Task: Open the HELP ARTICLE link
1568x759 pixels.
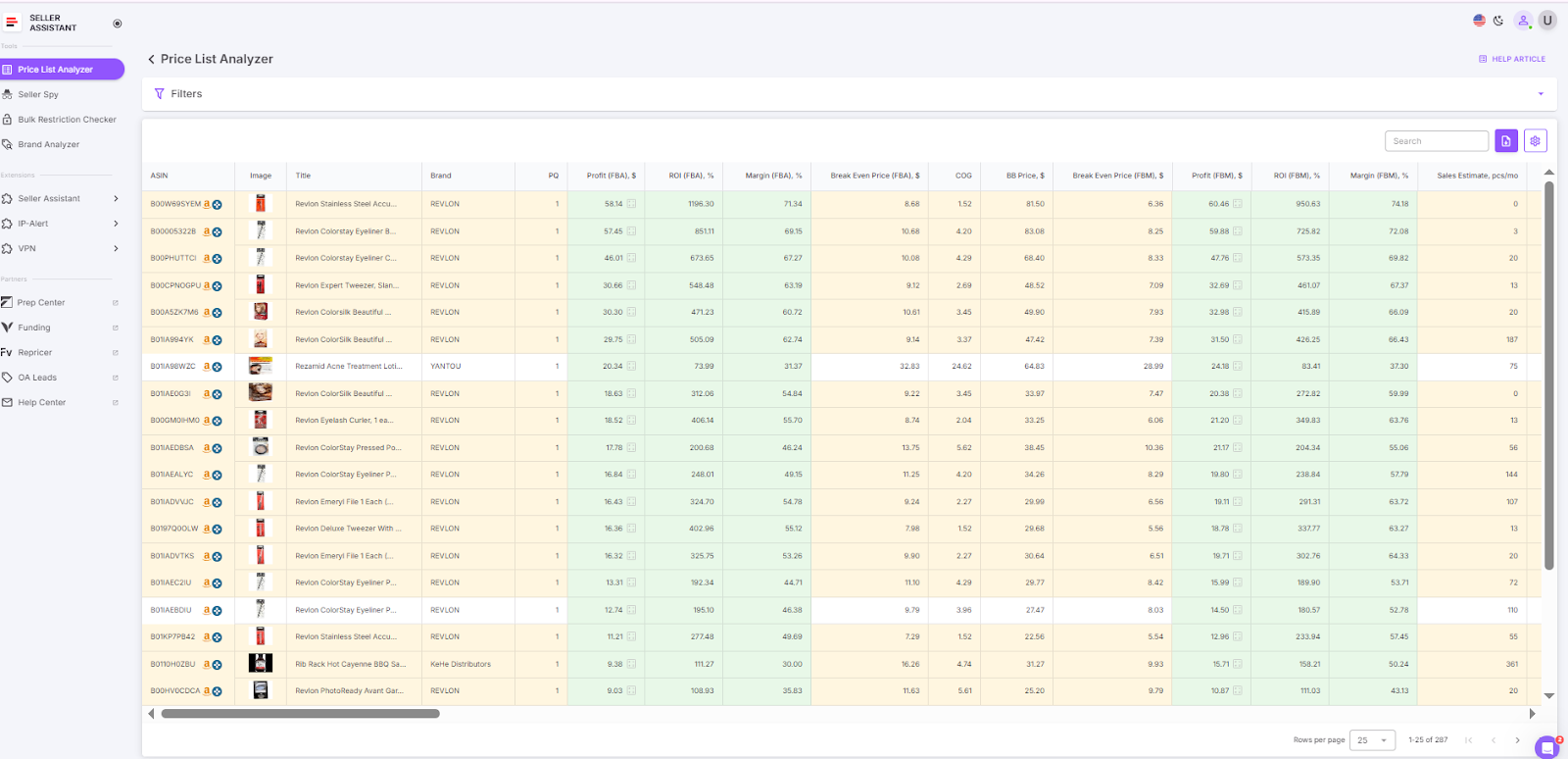Action: click(1512, 59)
